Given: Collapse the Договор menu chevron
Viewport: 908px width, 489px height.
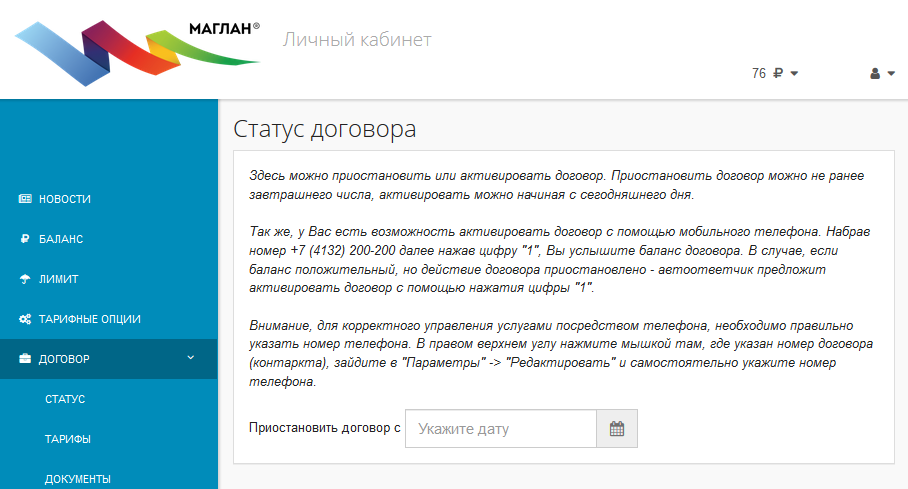Looking at the screenshot, I should 191,358.
